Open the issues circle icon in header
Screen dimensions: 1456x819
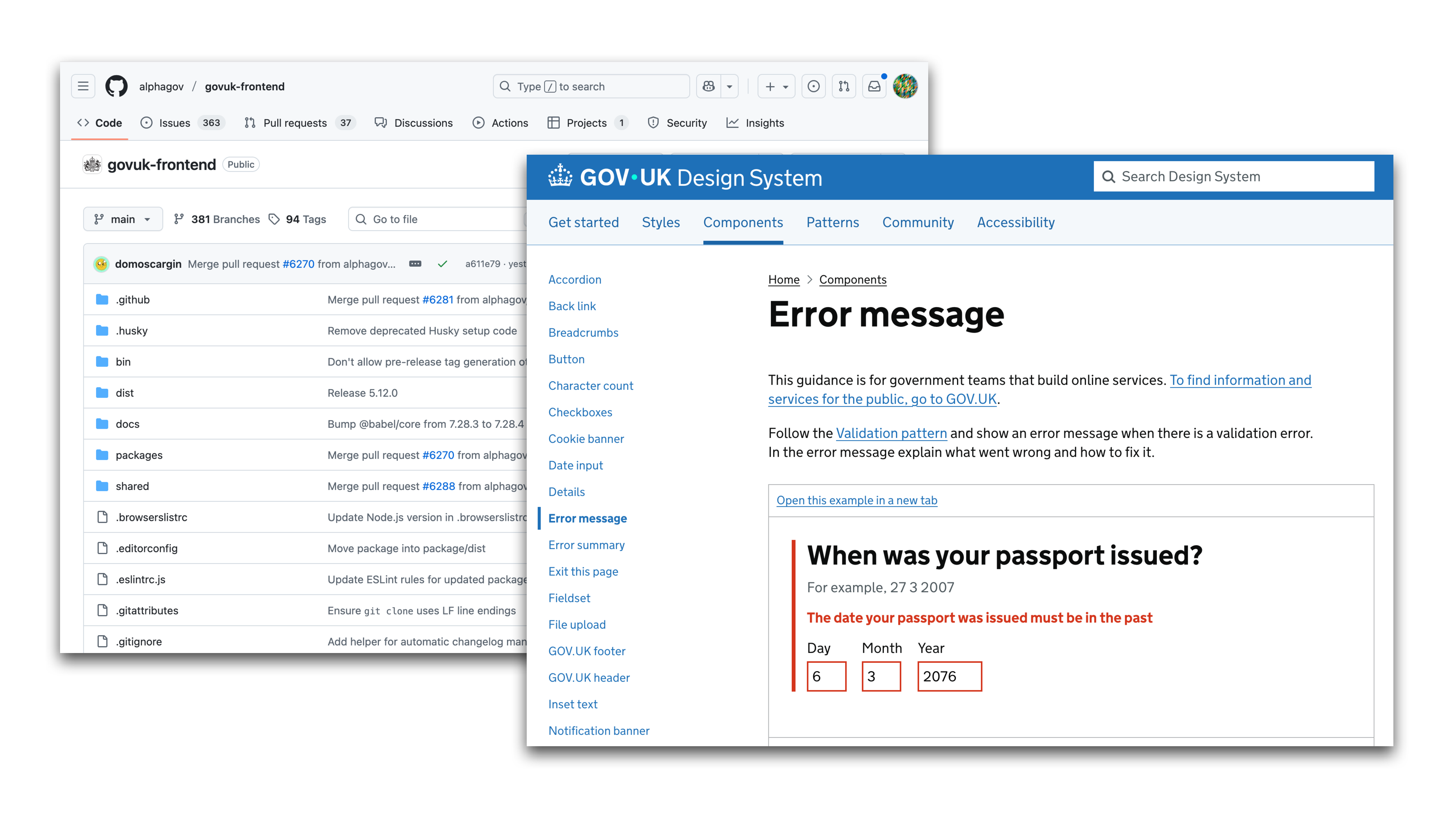[x=813, y=87]
